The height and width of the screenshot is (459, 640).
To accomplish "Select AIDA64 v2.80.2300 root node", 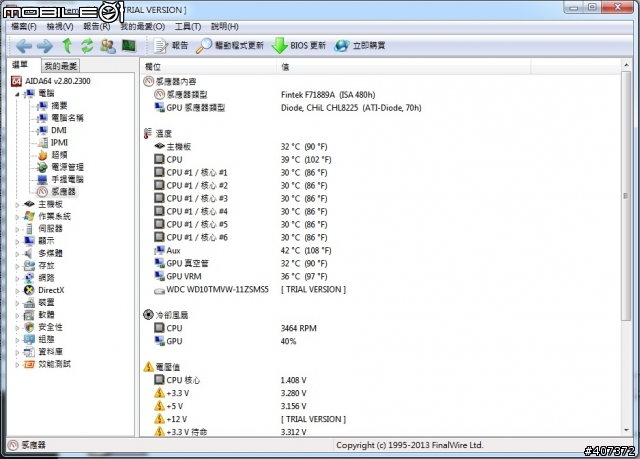I will pyautogui.click(x=51, y=81).
